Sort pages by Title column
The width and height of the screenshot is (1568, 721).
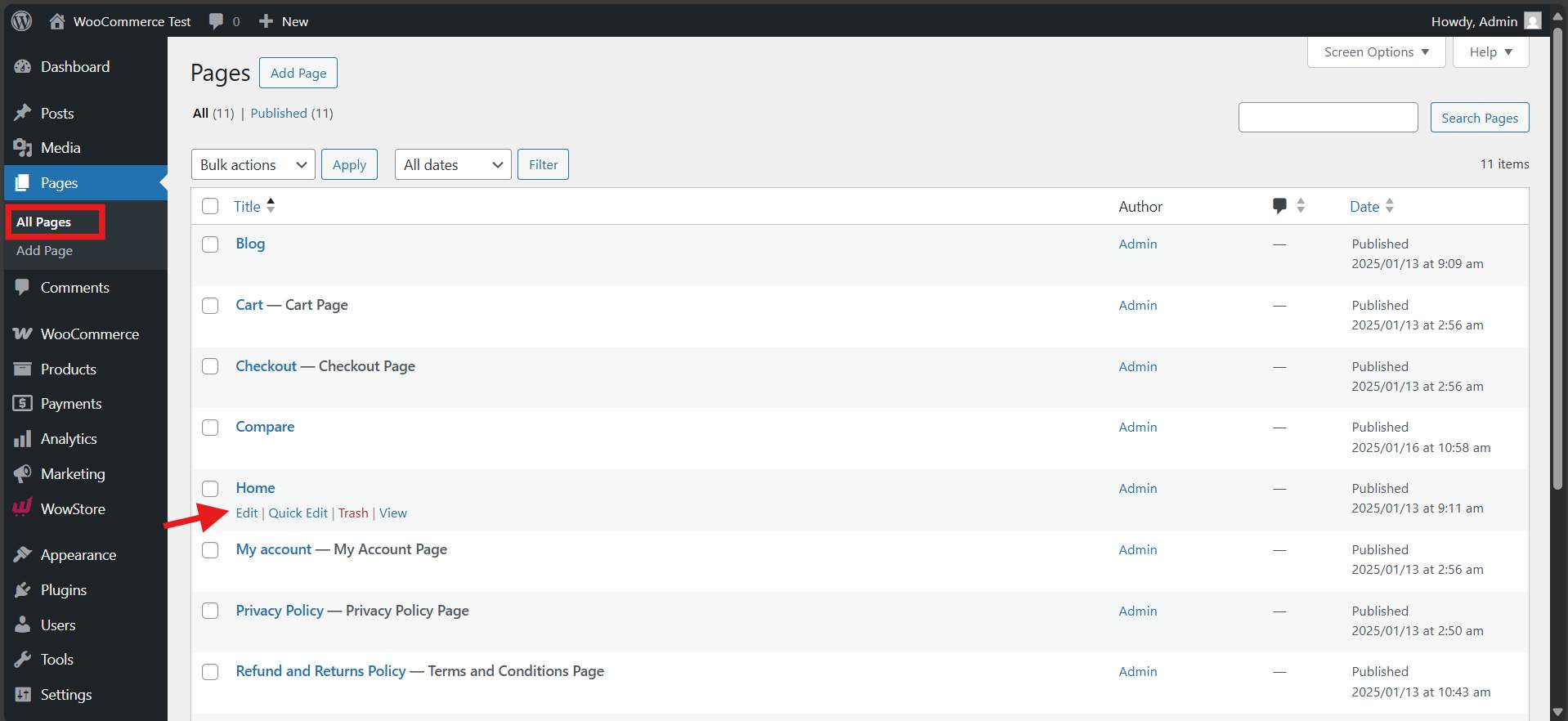pyautogui.click(x=254, y=206)
